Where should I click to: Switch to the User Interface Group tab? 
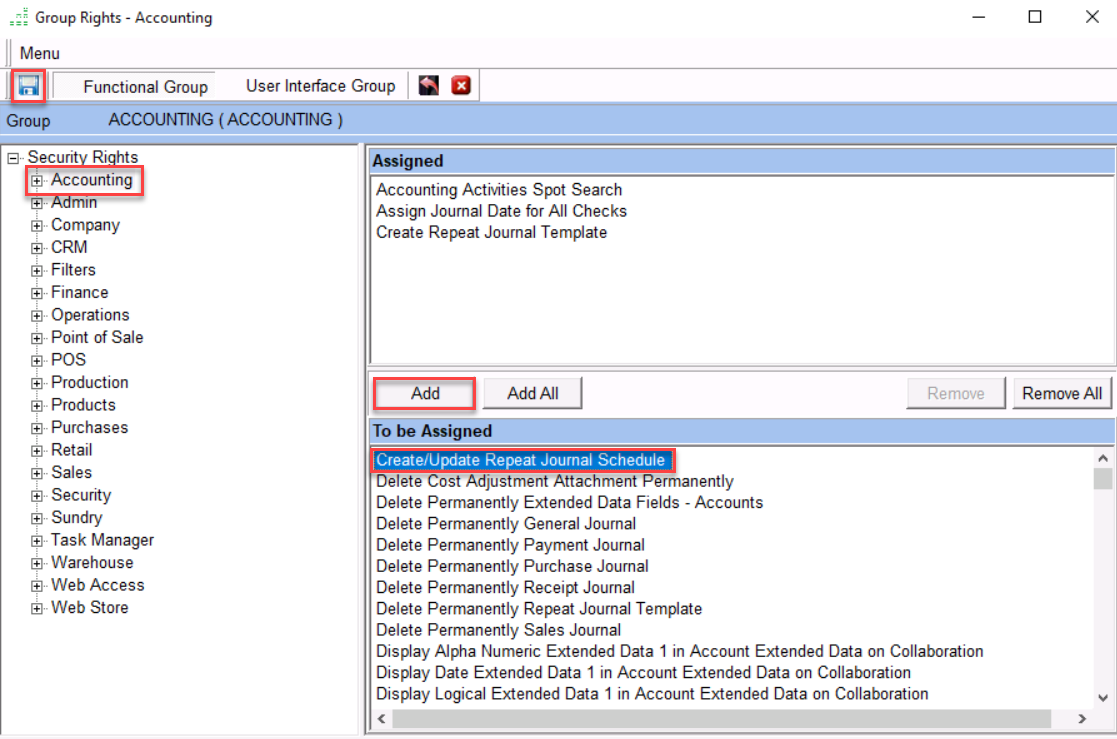click(x=320, y=86)
